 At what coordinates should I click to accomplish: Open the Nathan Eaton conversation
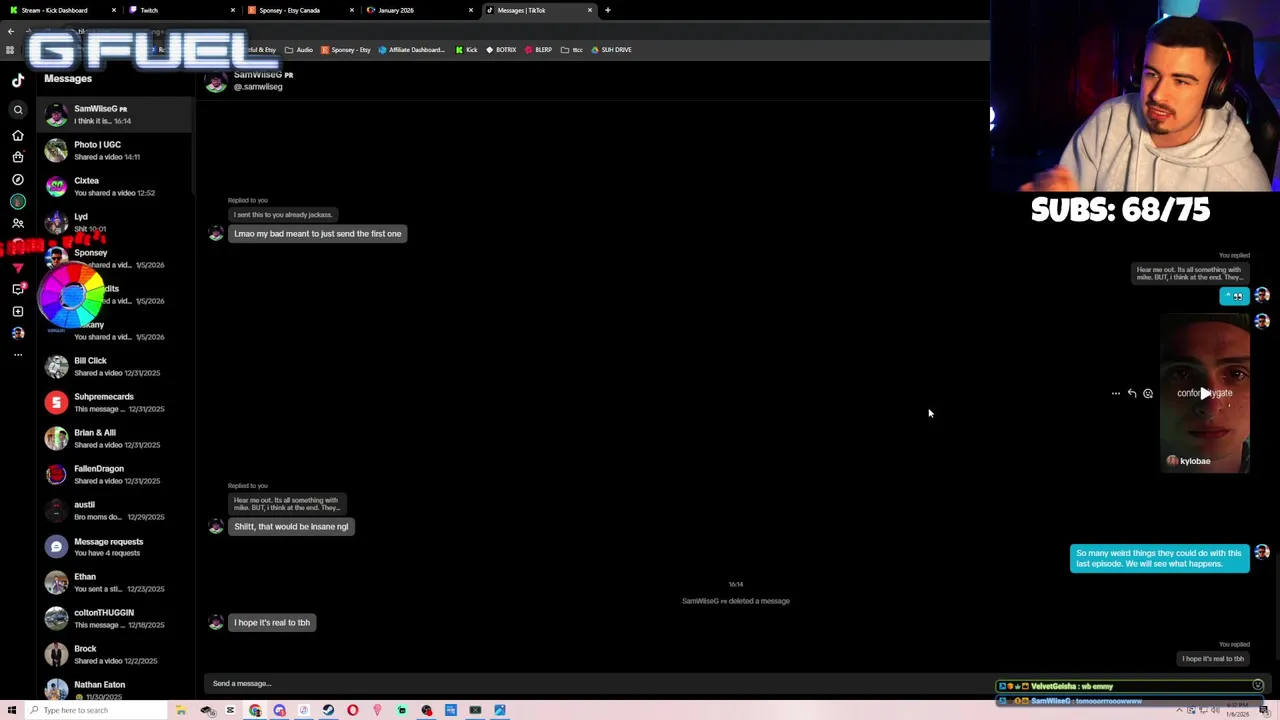(x=115, y=690)
